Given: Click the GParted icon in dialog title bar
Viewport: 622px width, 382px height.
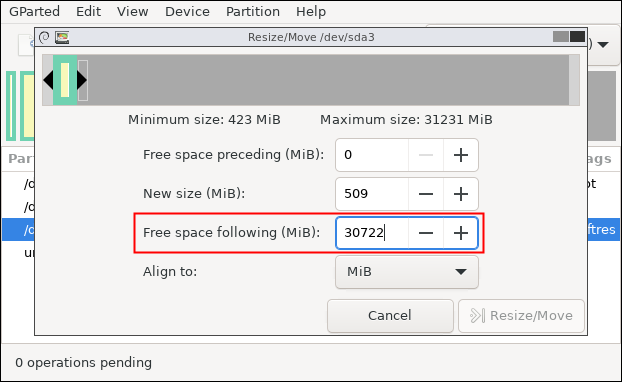Looking at the screenshot, I should 62,37.
